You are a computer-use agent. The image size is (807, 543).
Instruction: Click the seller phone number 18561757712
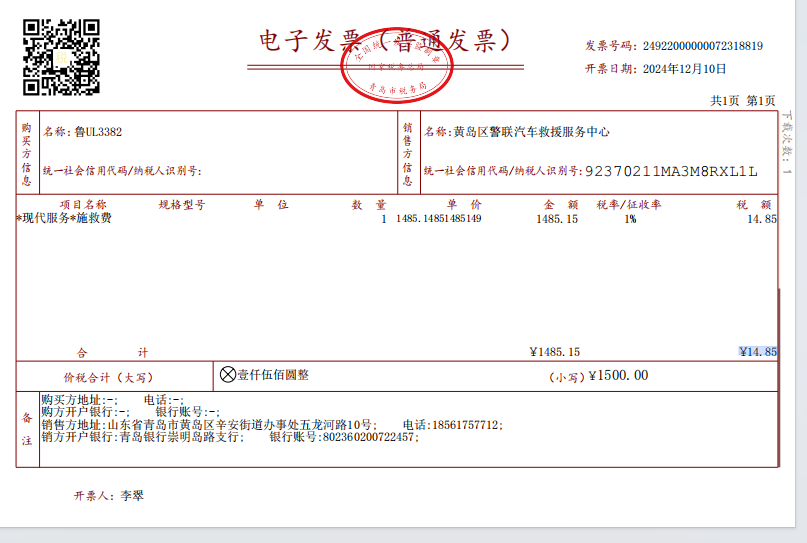pyautogui.click(x=464, y=424)
